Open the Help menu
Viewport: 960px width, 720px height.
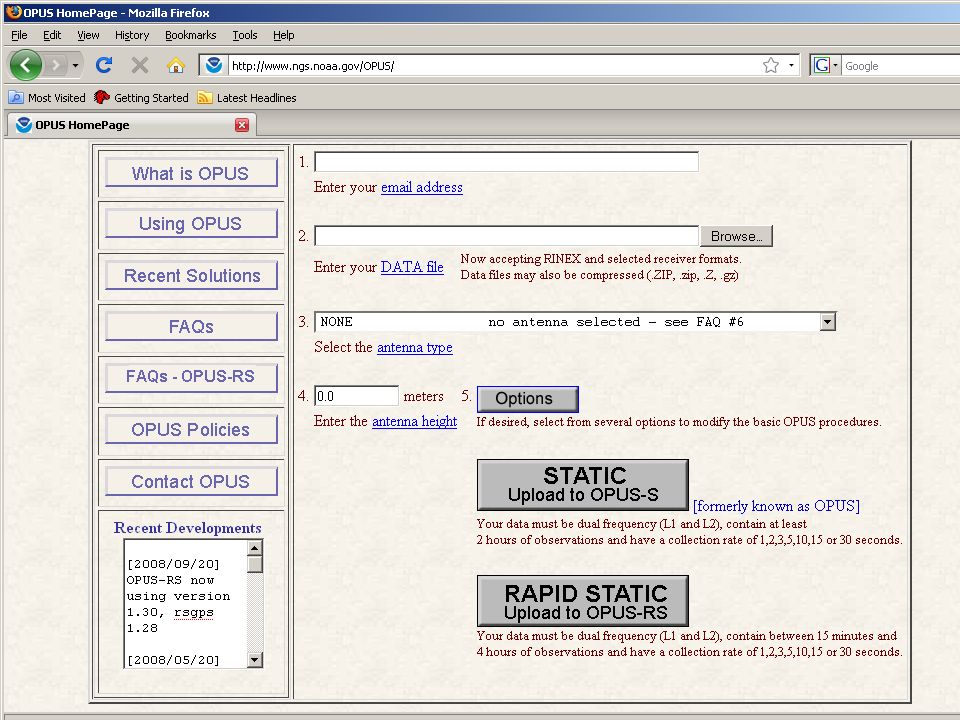pos(283,35)
